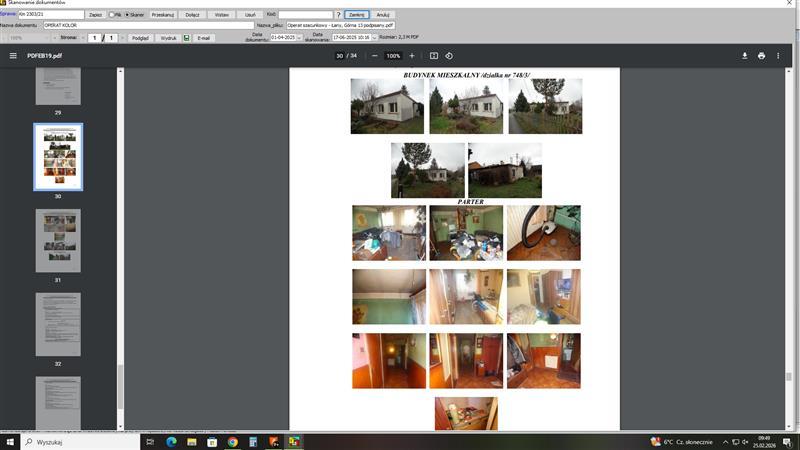Rotate the PDF document counterclockwise
This screenshot has height=450, width=800.
point(449,56)
